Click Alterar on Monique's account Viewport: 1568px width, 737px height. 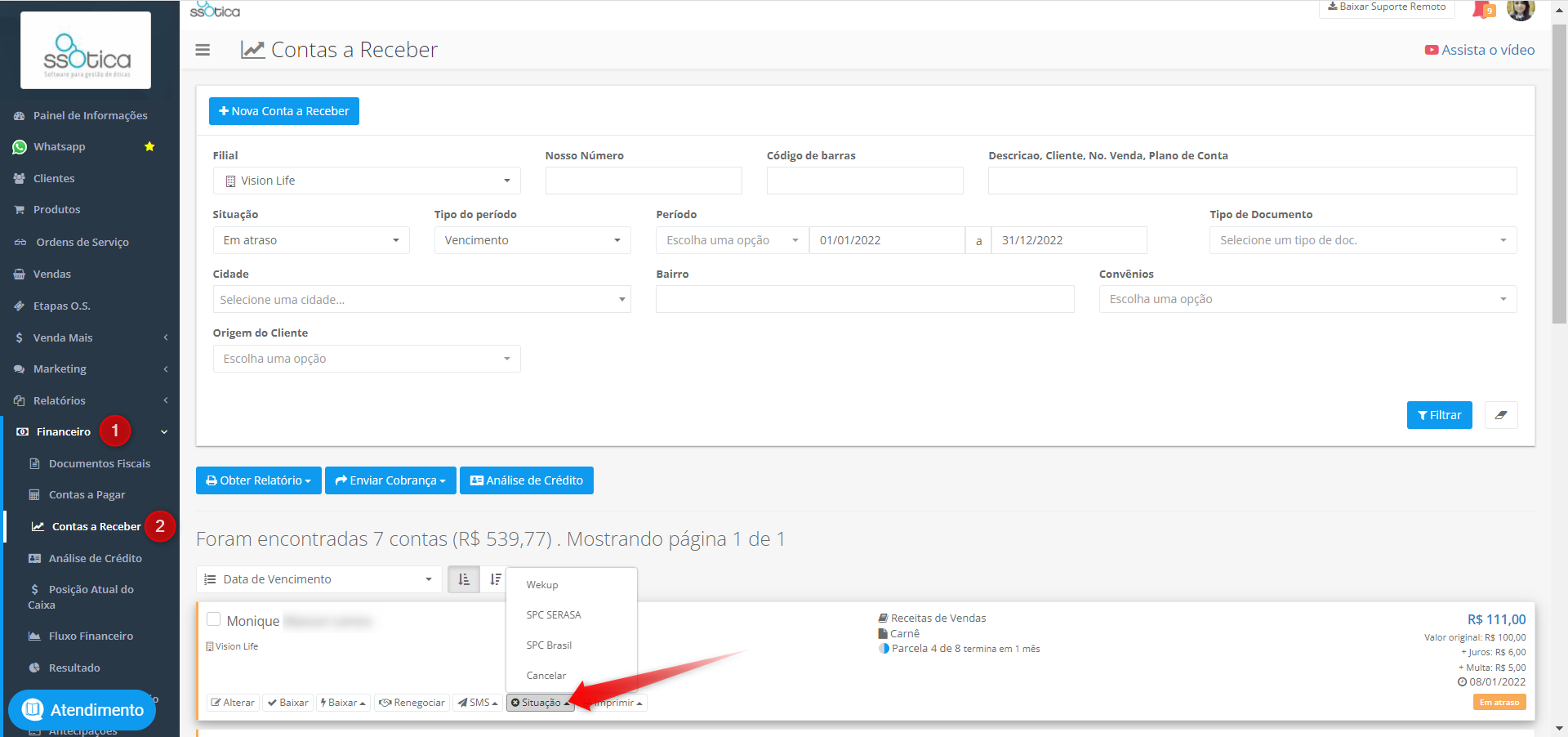233,703
